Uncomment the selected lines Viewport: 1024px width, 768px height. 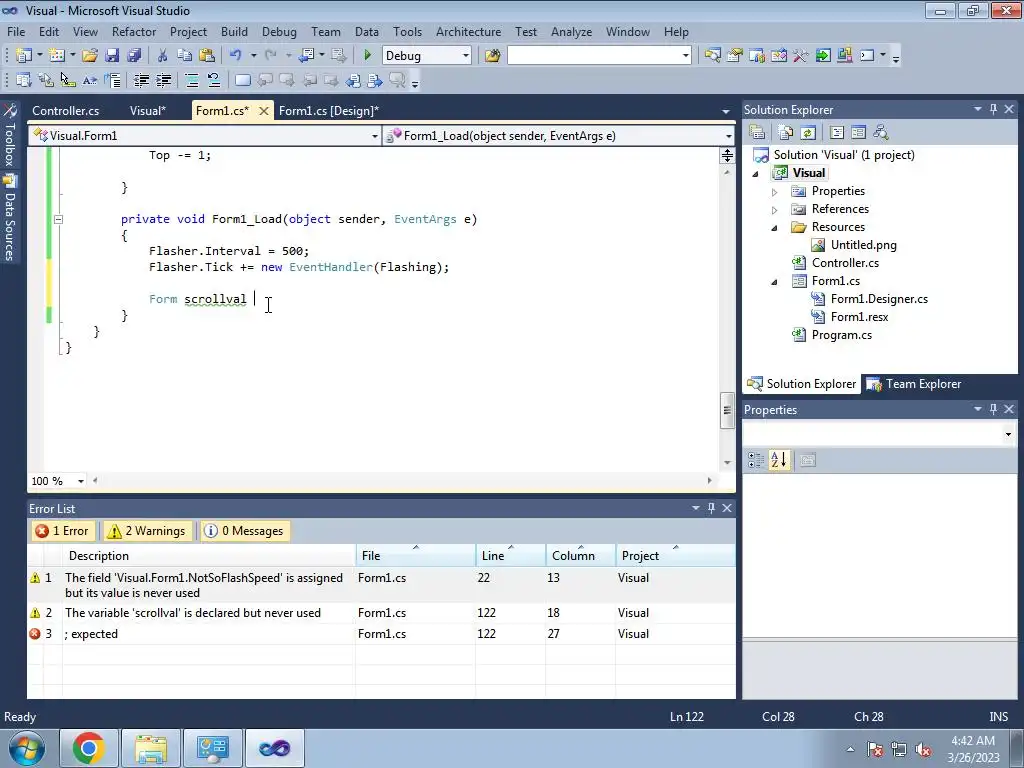[214, 80]
